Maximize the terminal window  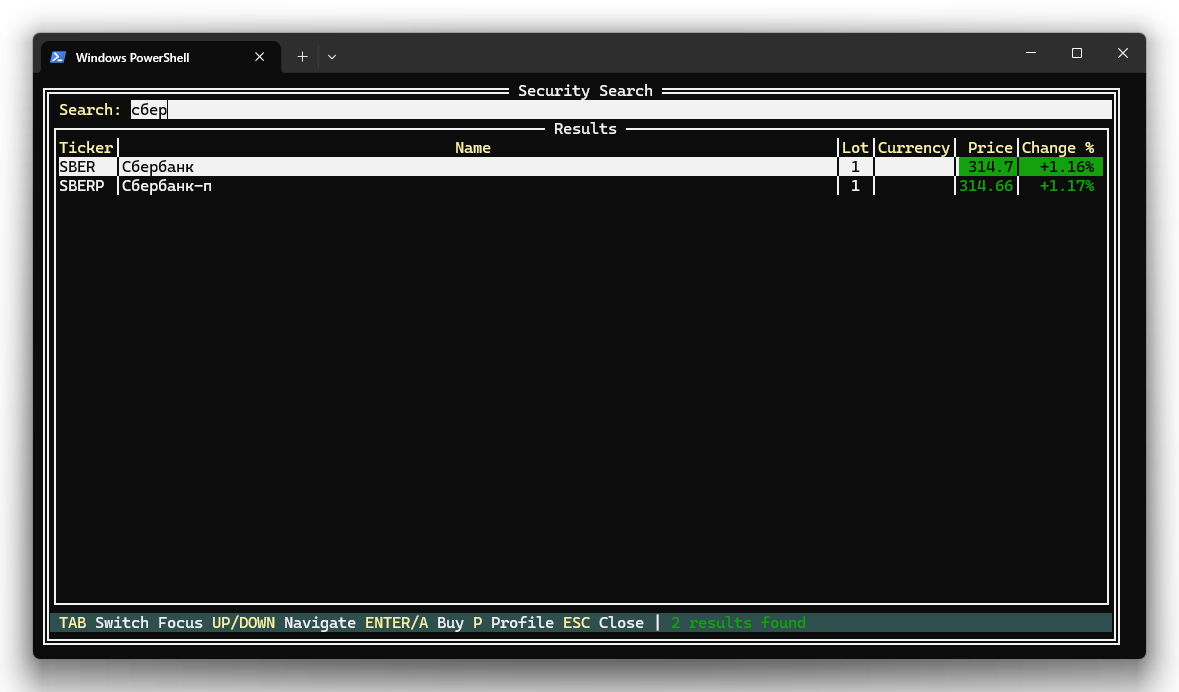[1077, 54]
